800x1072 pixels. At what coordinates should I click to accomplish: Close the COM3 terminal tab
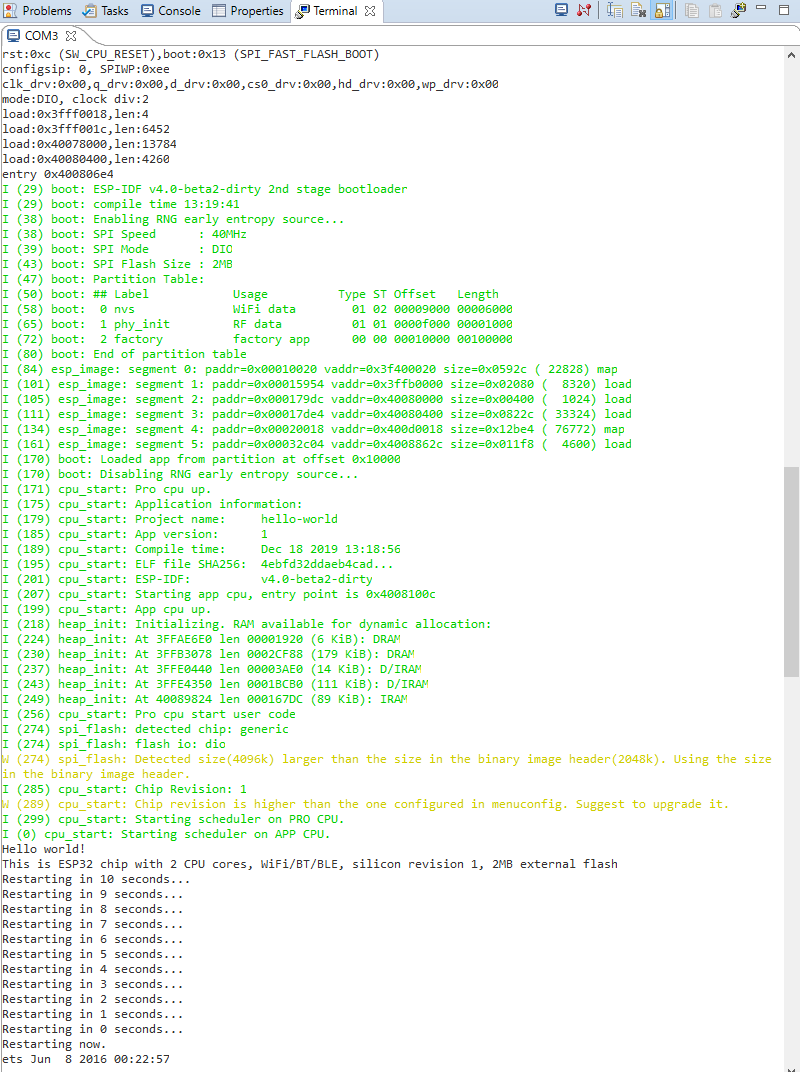[x=70, y=36]
